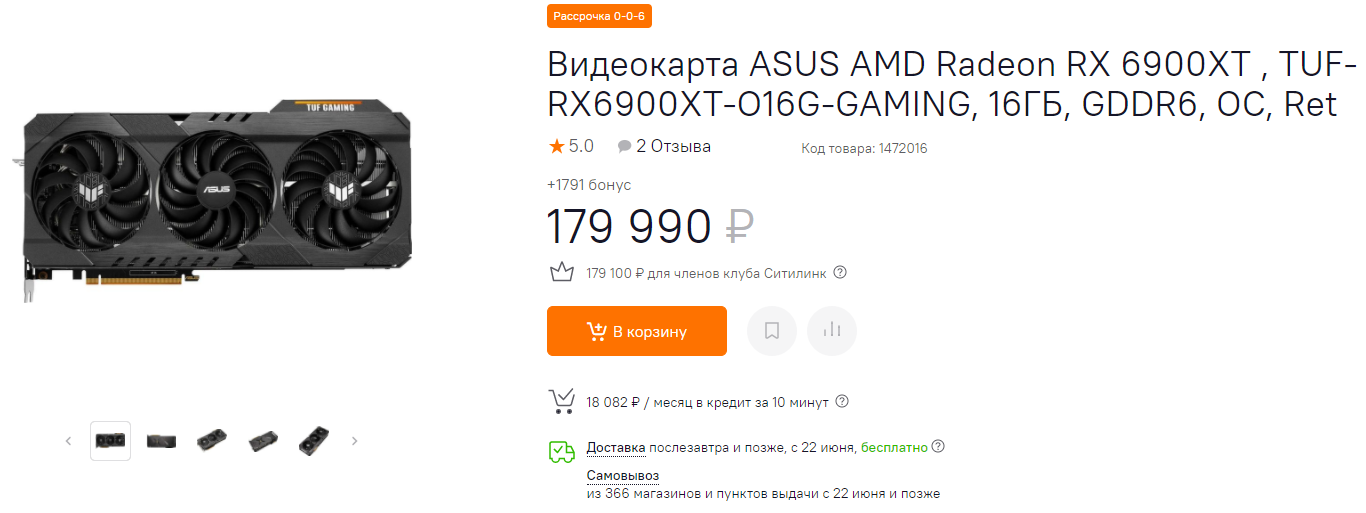Show next product thumbnails with right arrow
This screenshot has width=1366, height=513.
pyautogui.click(x=354, y=441)
